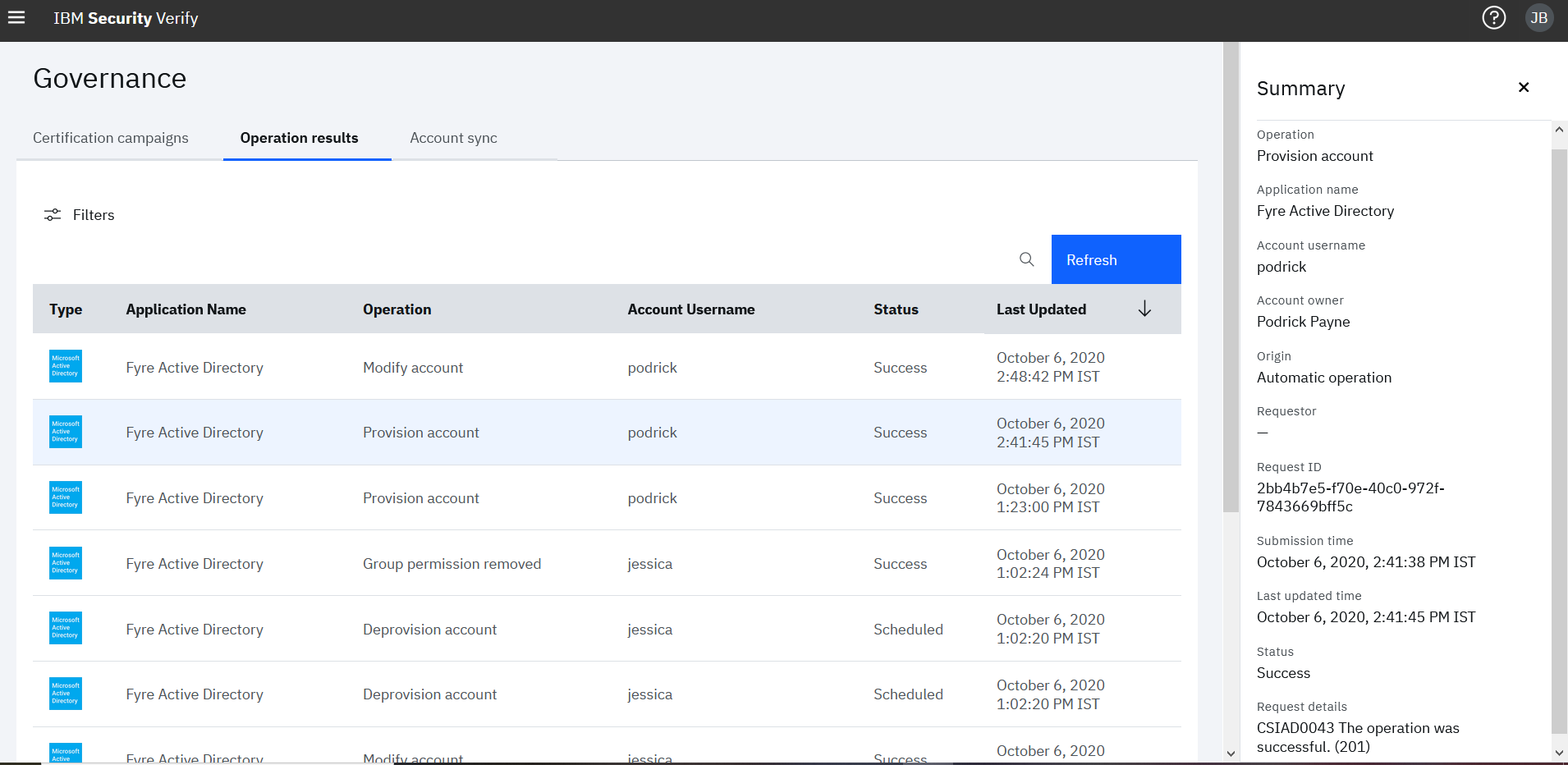Click Active Directory icon in Group permission removed row

click(66, 563)
